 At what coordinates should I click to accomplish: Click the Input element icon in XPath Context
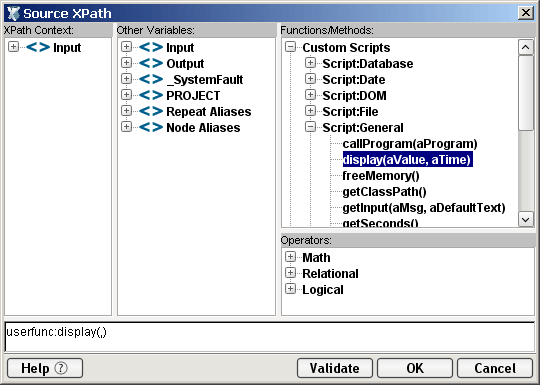pyautogui.click(x=38, y=47)
